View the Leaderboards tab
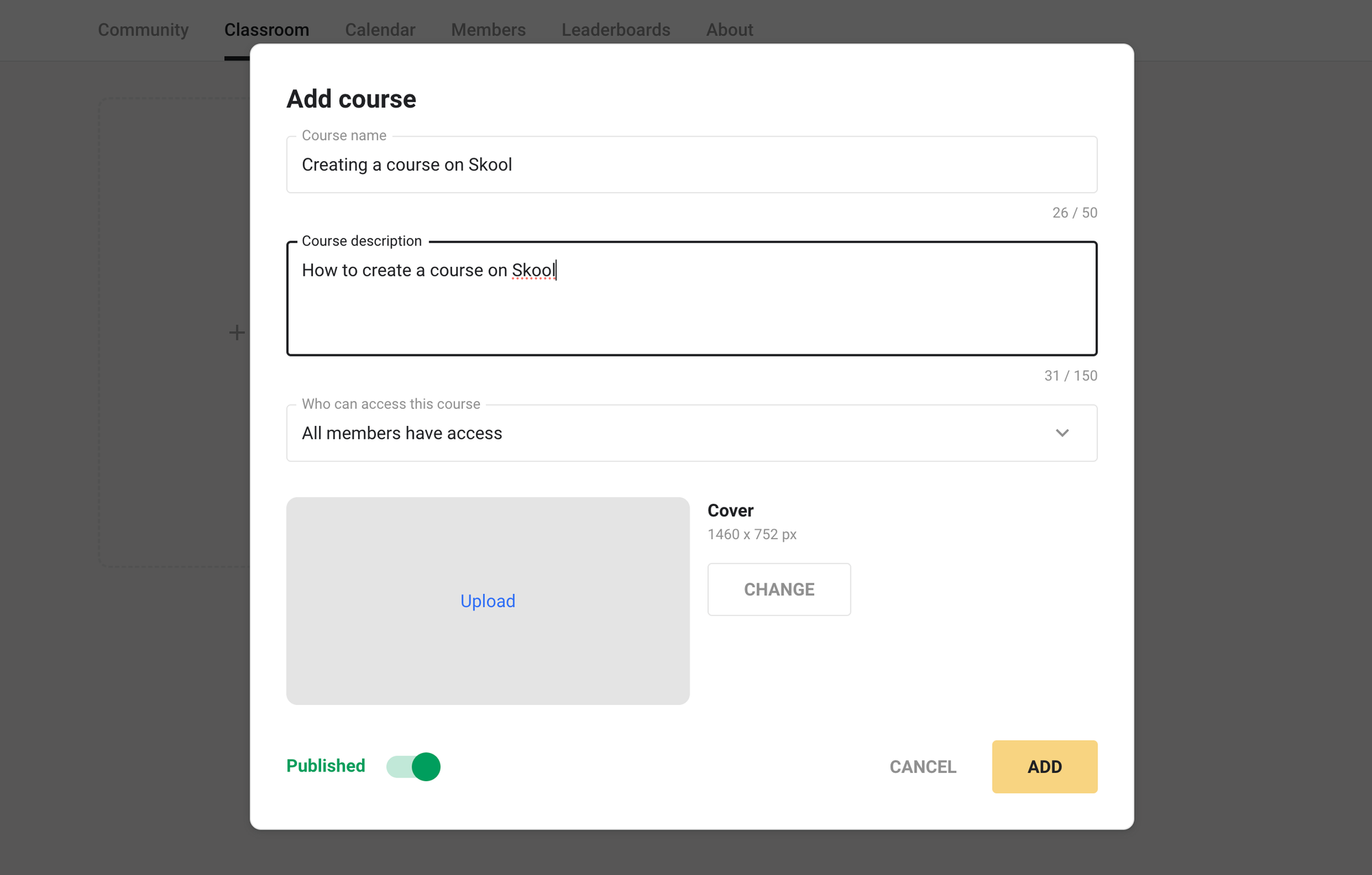 point(615,29)
